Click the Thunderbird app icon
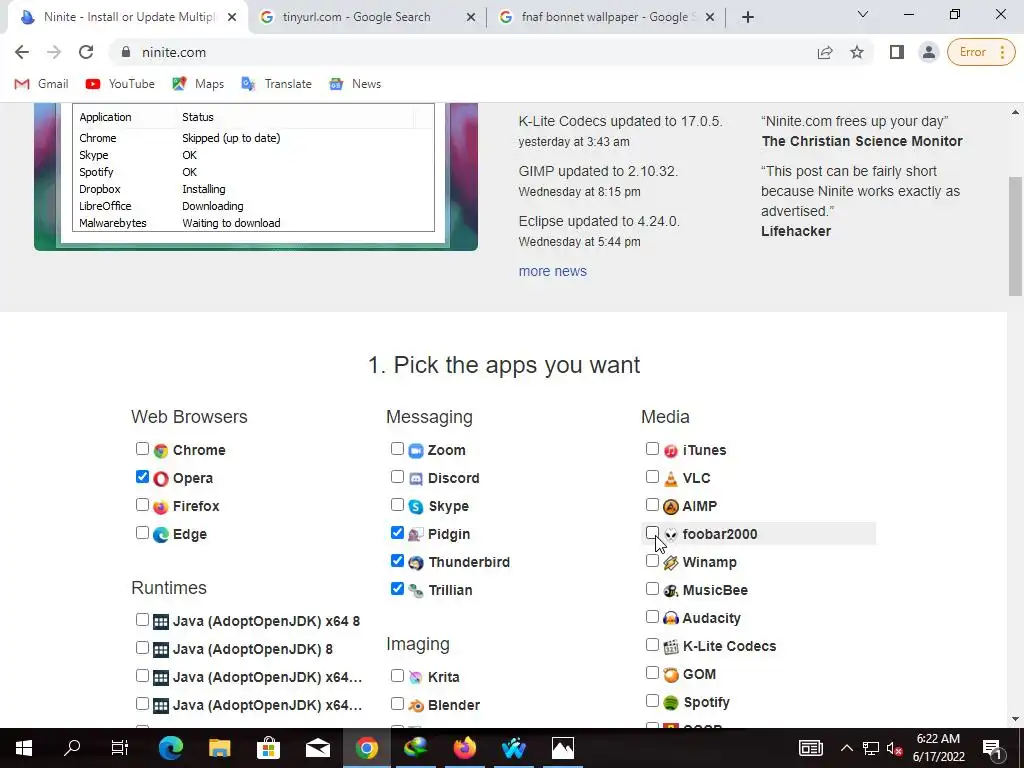The image size is (1024, 768). (416, 563)
